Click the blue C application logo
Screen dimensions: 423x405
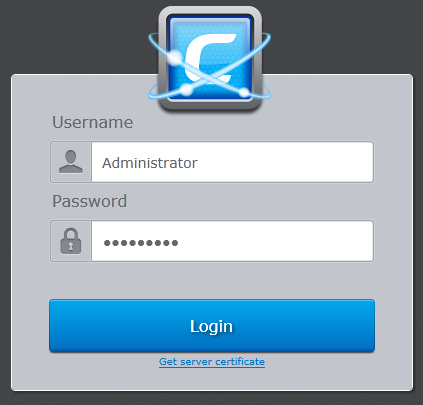tap(210, 58)
